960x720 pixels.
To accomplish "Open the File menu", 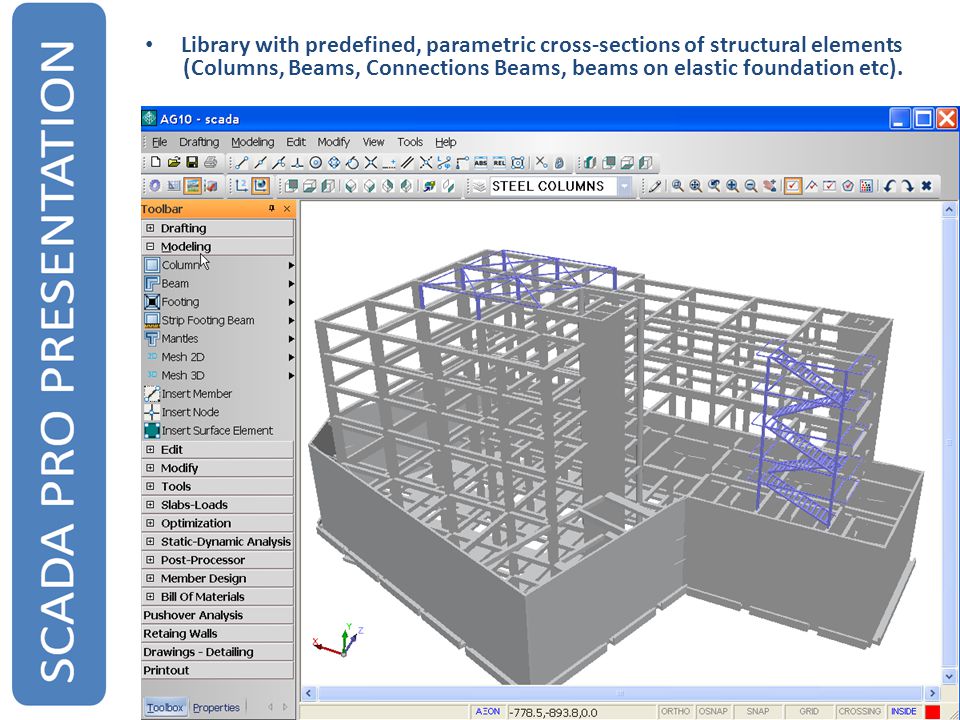I will point(160,142).
